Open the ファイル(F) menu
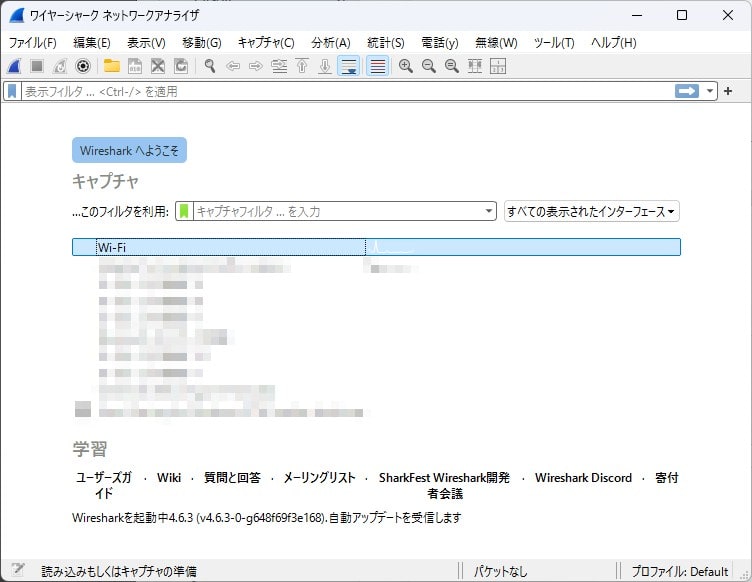 point(33,43)
